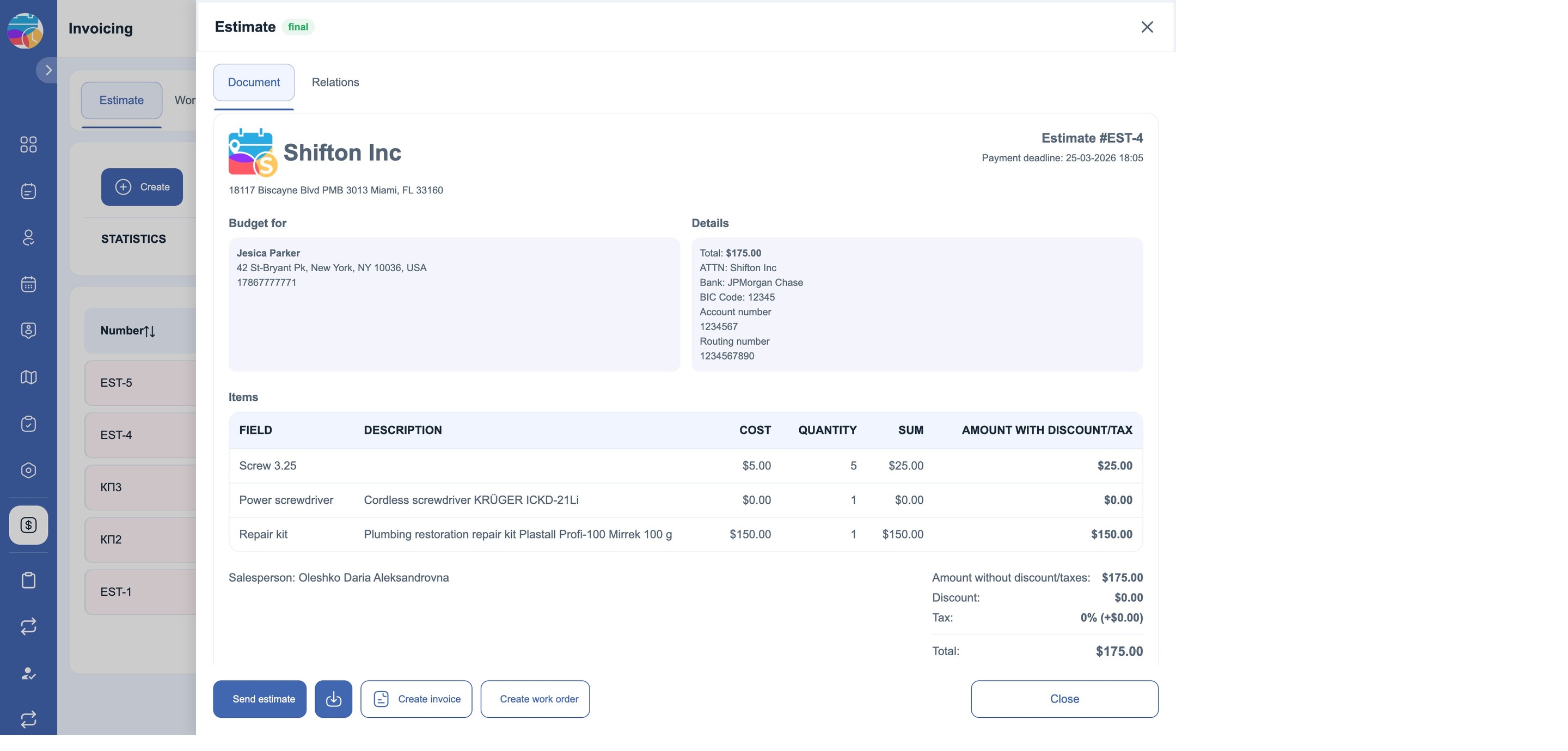Click the COST column header
This screenshot has height=751, width=1568.
pyautogui.click(x=755, y=430)
